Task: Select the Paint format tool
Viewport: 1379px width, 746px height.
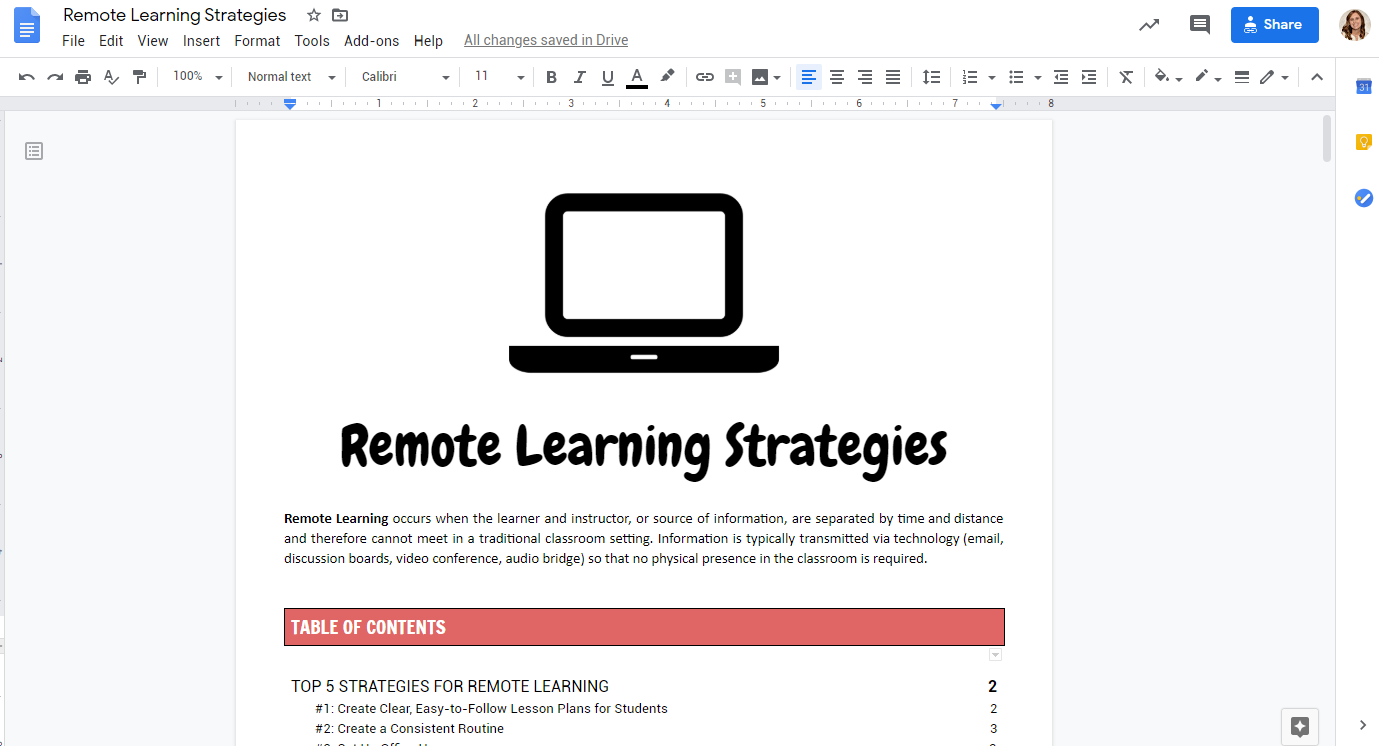Action: (139, 77)
